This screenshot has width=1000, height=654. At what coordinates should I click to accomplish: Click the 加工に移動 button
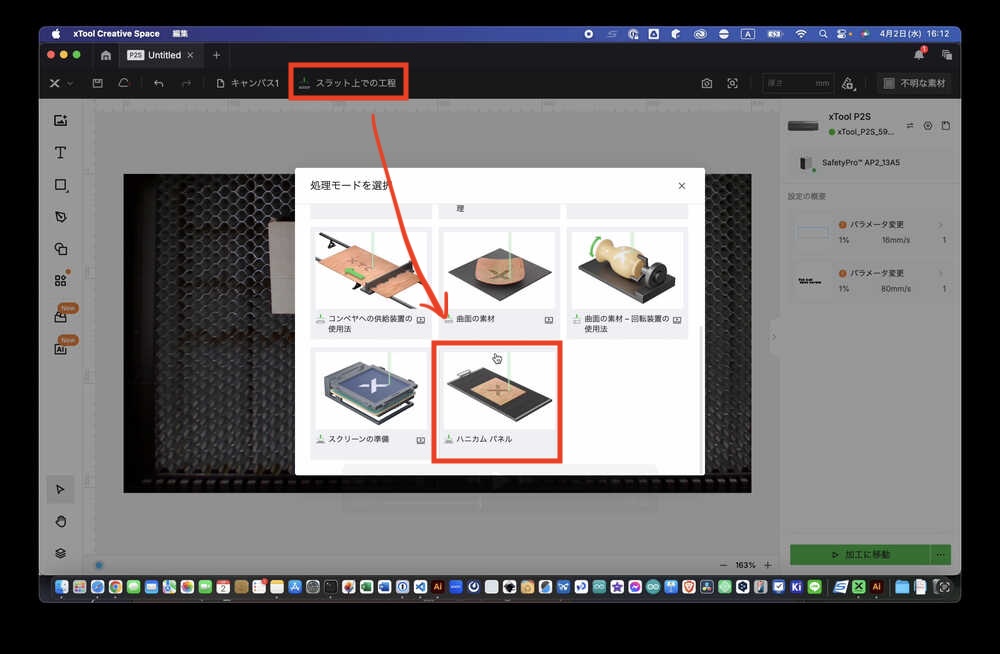[860, 554]
